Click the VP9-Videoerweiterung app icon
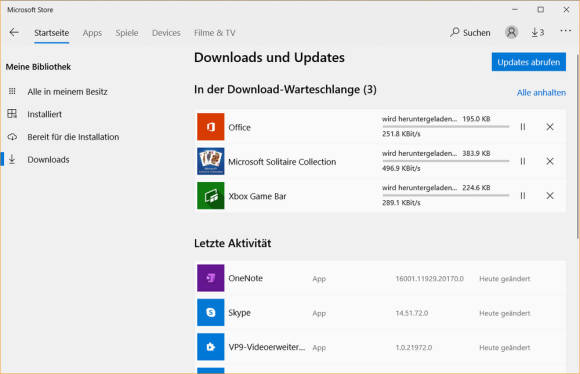 coord(210,347)
